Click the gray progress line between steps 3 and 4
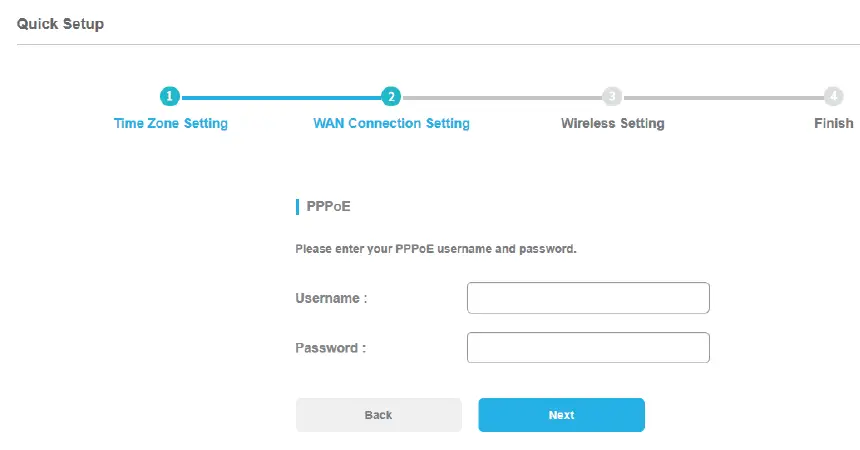 (x=722, y=98)
